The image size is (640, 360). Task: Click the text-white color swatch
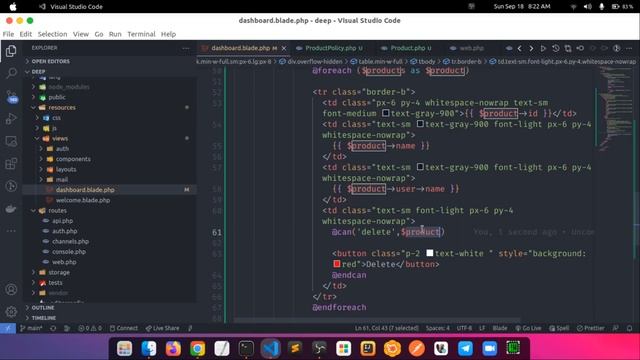coord(430,253)
